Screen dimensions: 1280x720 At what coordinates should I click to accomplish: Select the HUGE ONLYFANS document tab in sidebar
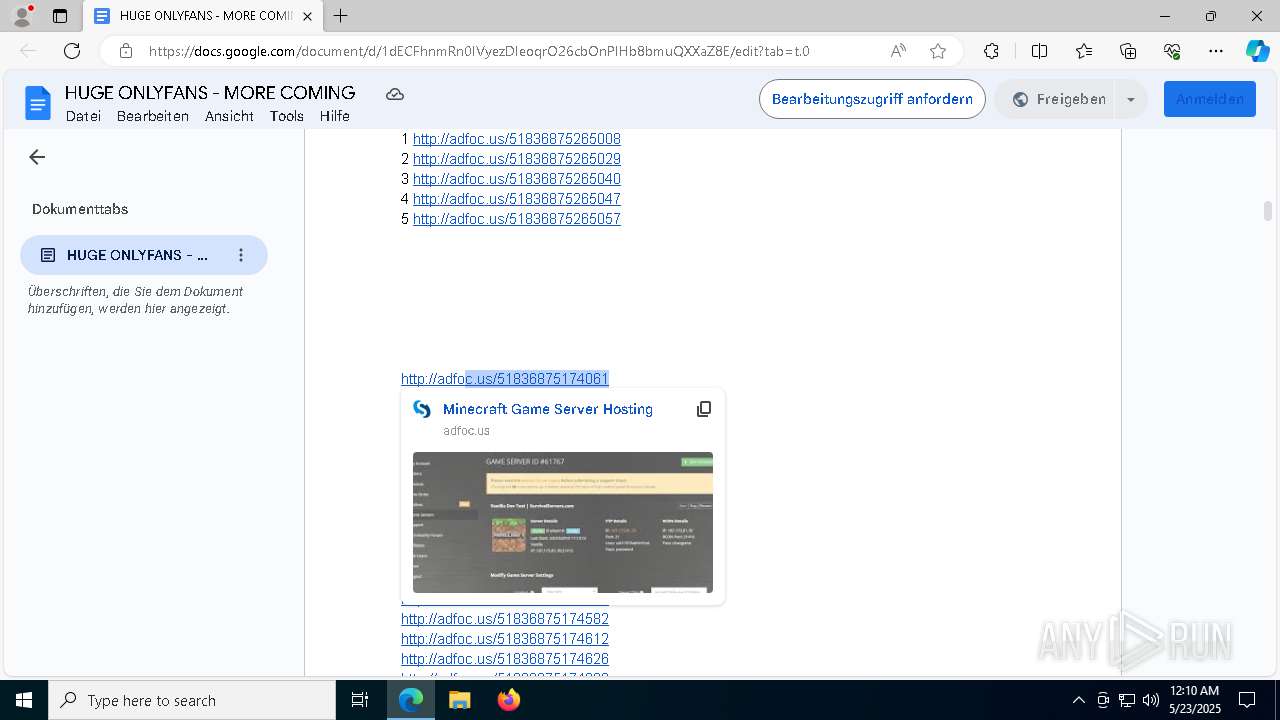coord(144,255)
